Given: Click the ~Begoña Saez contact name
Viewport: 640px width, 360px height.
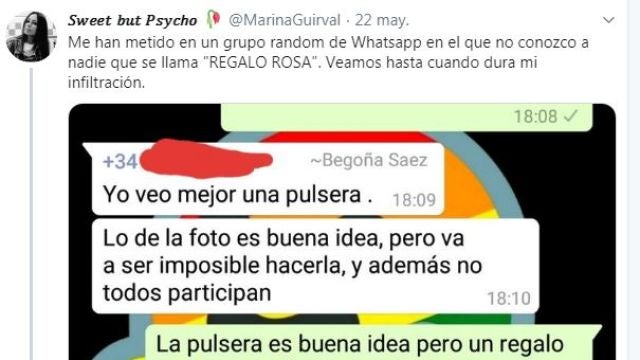Looking at the screenshot, I should (369, 160).
